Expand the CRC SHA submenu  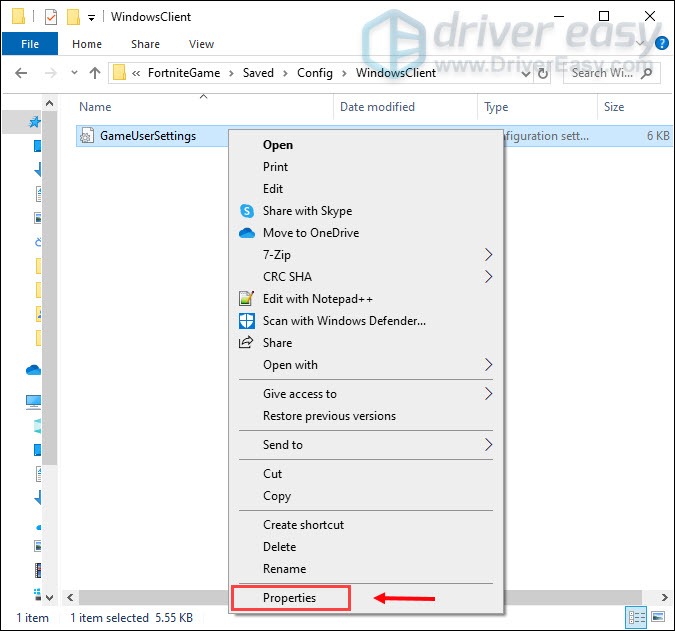[366, 277]
